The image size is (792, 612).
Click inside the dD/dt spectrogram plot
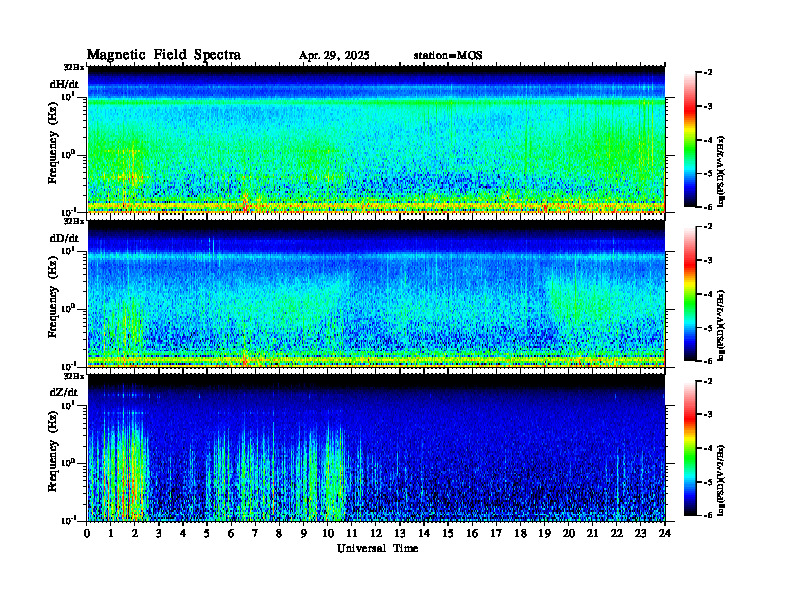pyautogui.click(x=376, y=294)
